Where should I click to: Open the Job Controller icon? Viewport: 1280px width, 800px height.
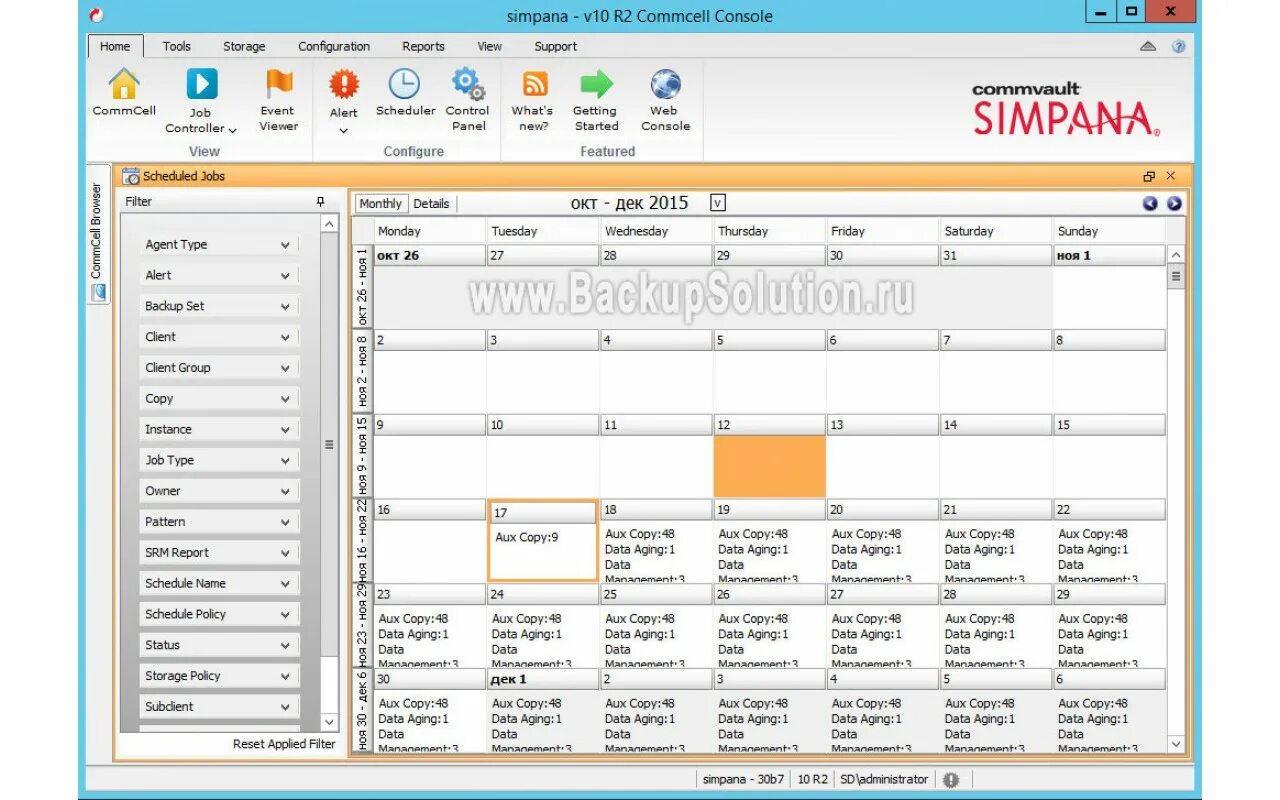coord(201,84)
